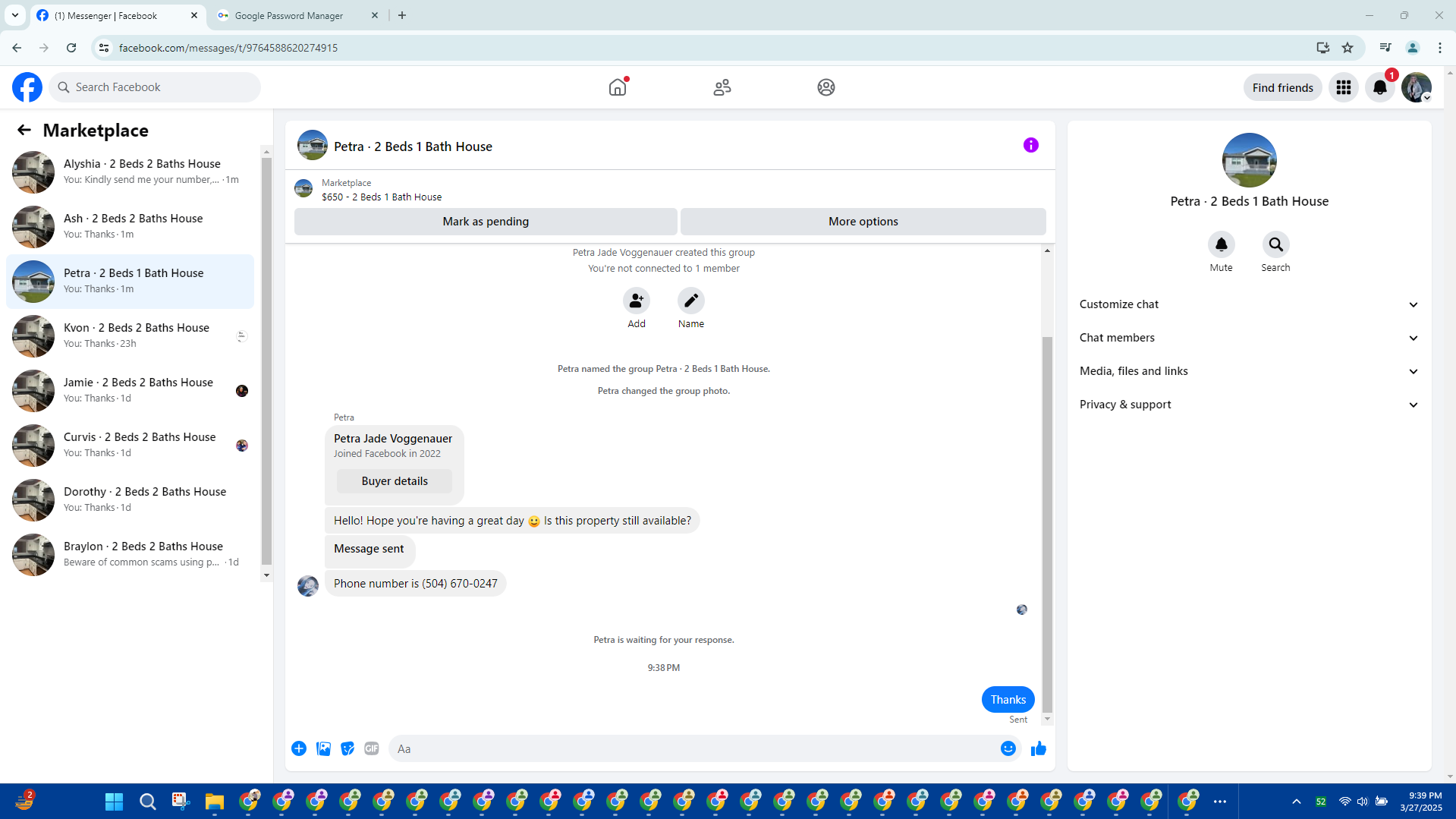Open Alyshia 2 Beds 2 Baths conversation
This screenshot has height=819, width=1456.
click(131, 172)
